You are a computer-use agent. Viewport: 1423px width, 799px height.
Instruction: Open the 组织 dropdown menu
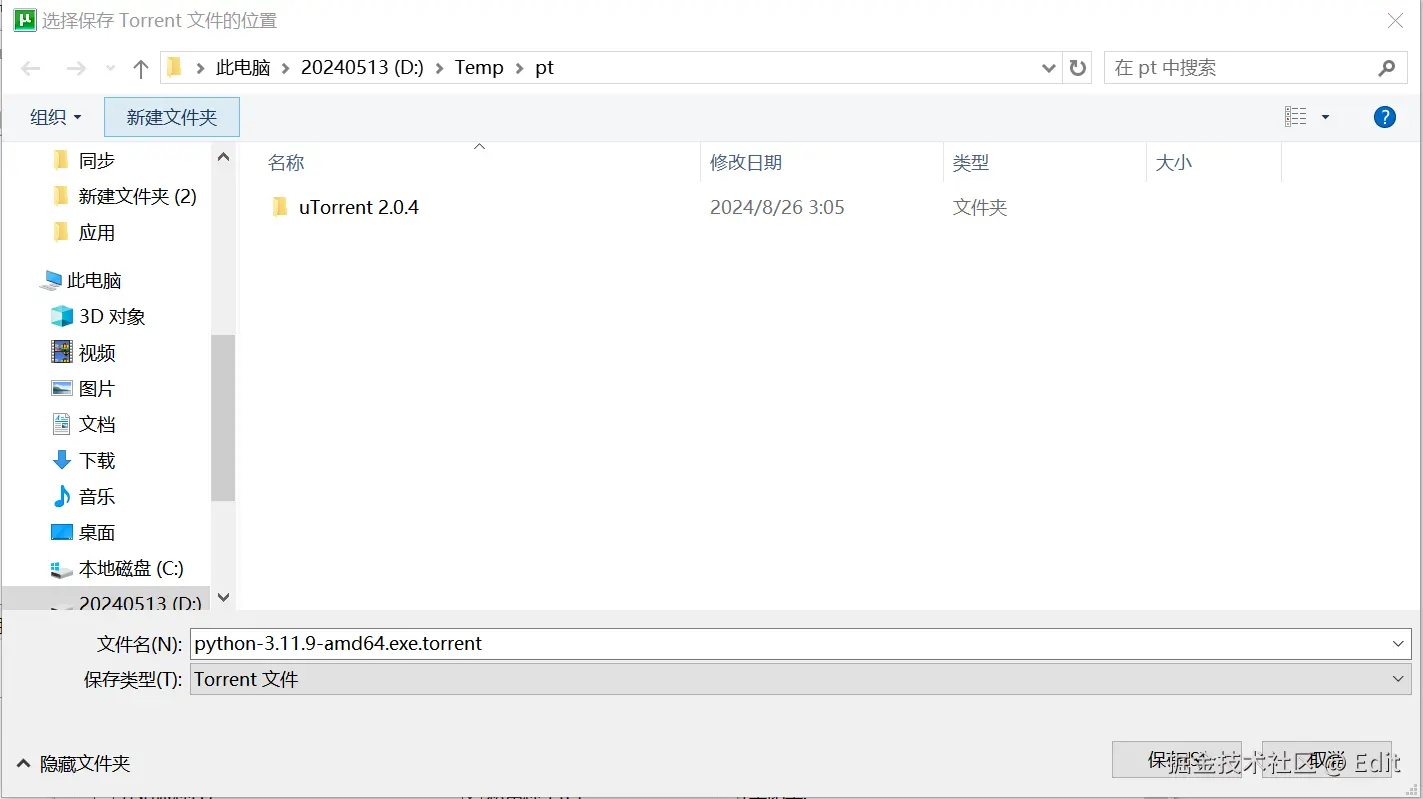(56, 117)
